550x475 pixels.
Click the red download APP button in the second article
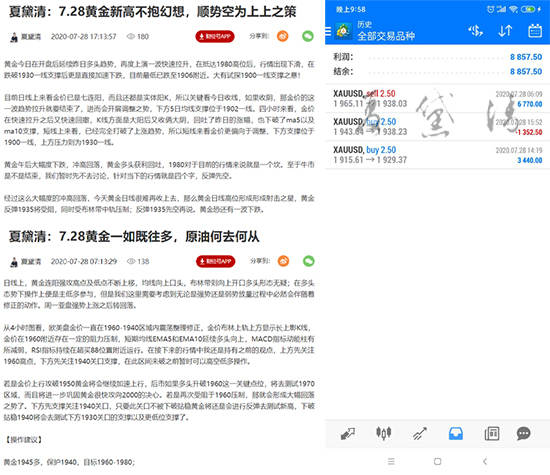[215, 261]
